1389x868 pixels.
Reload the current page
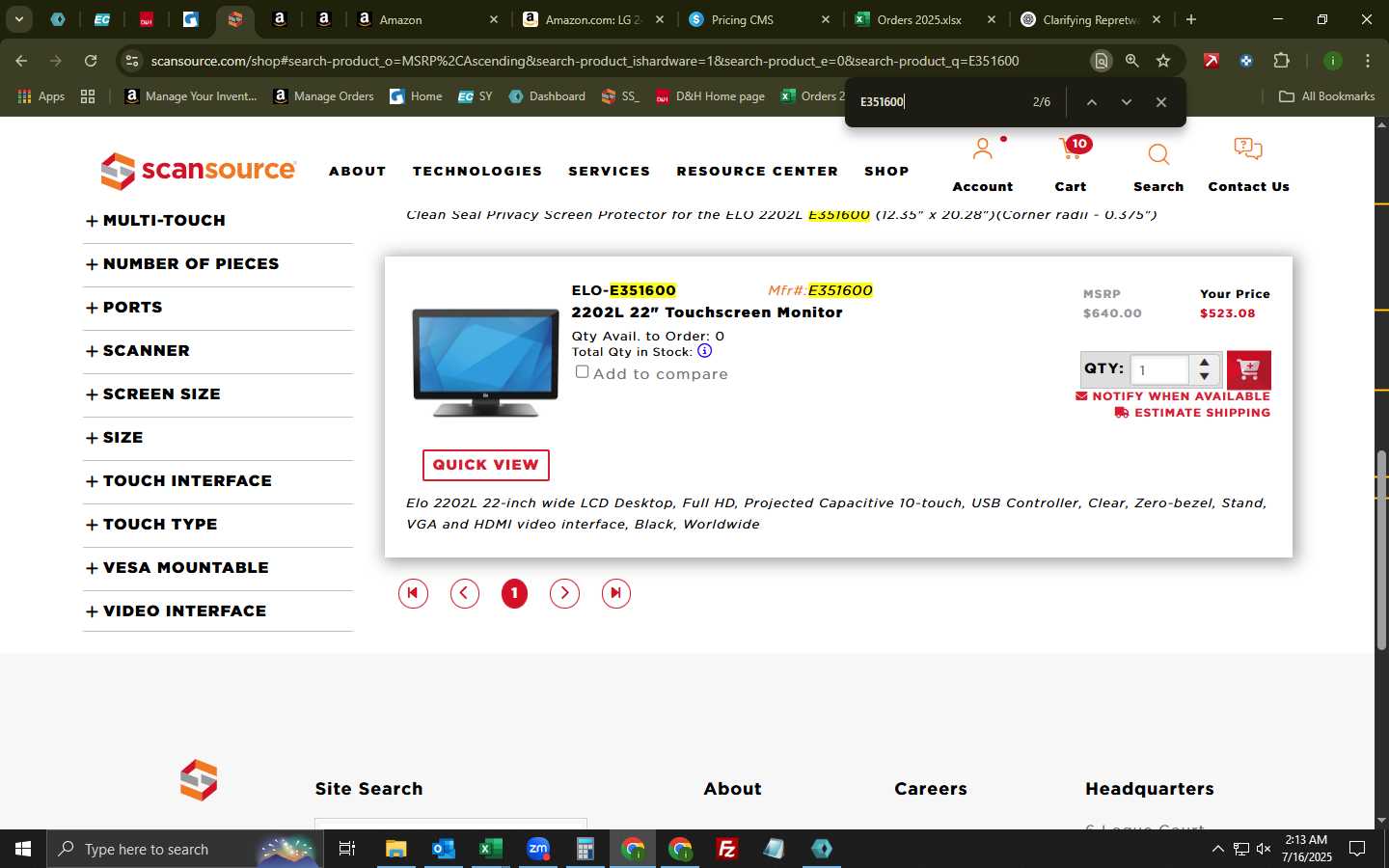[x=91, y=61]
